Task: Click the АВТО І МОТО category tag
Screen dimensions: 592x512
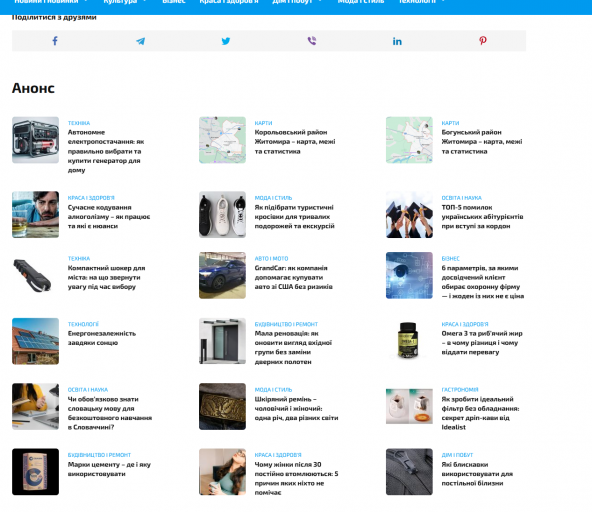Action: coord(271,259)
